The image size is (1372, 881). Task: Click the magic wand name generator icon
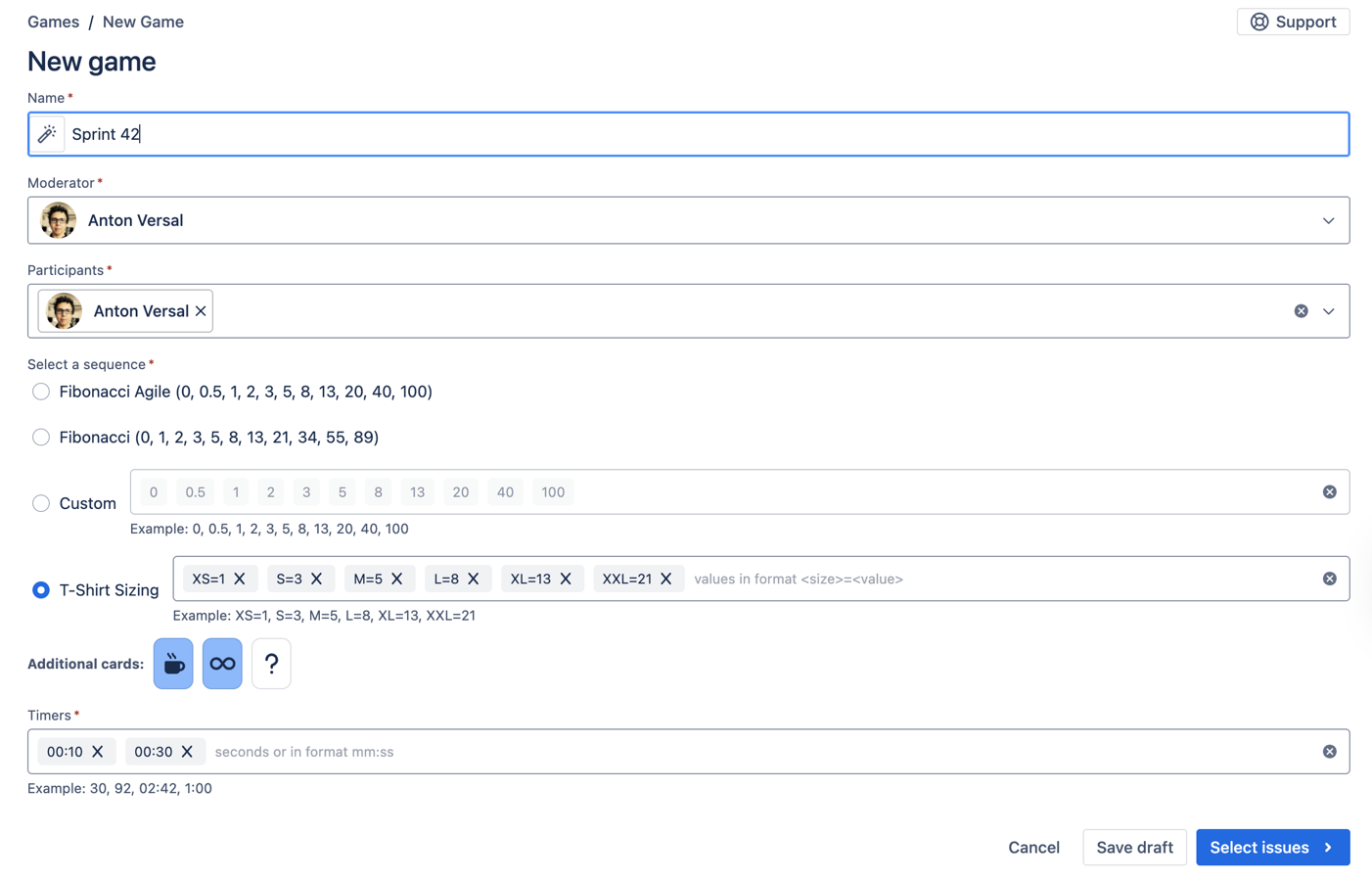pos(47,134)
